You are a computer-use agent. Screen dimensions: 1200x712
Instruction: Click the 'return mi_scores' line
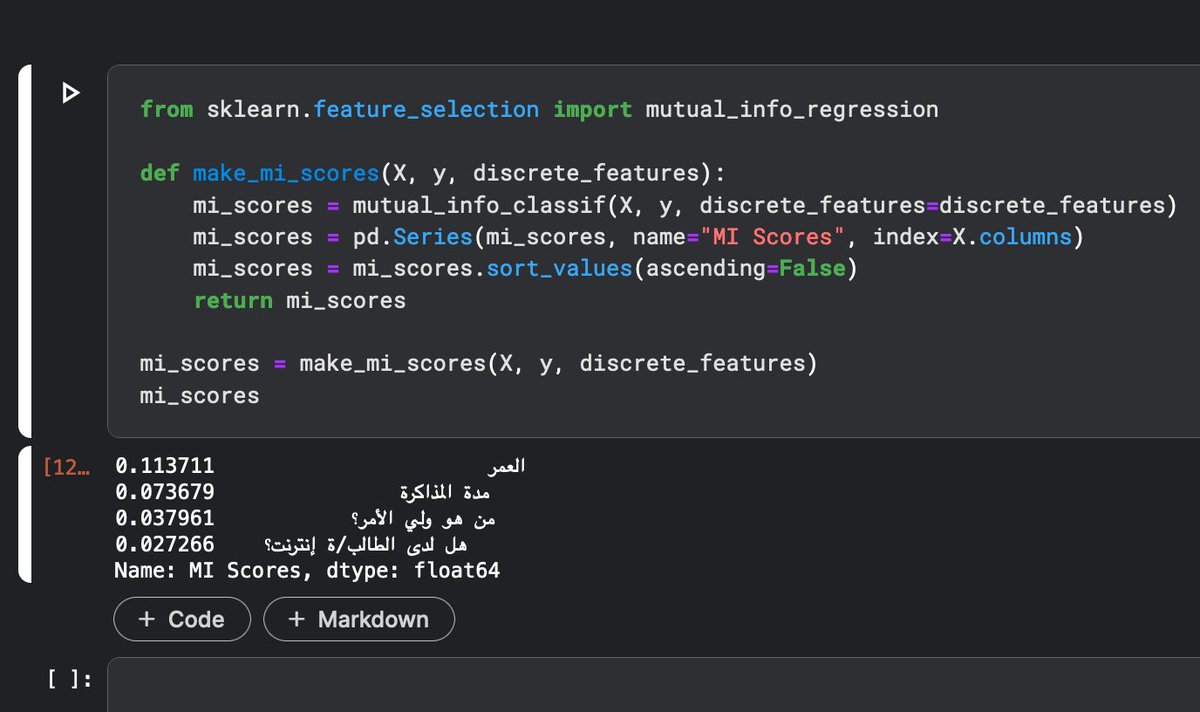(300, 301)
